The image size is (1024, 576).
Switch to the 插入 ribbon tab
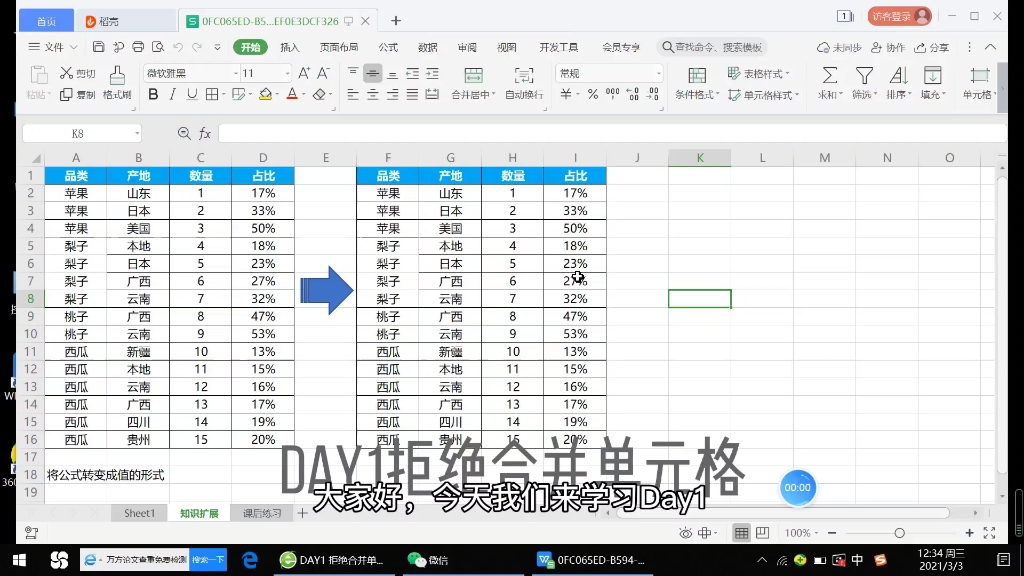289,47
